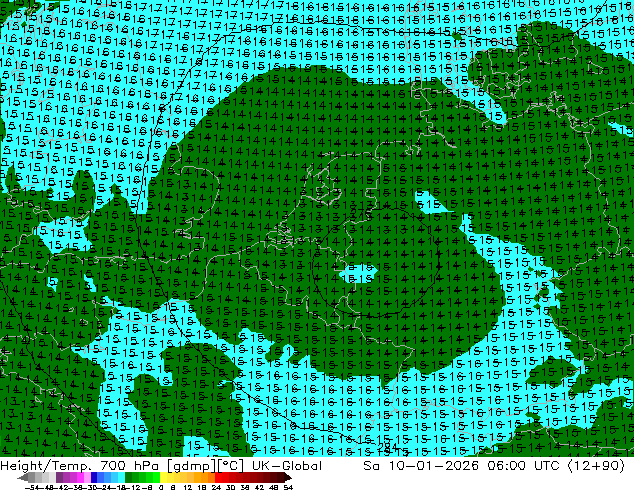Click the '06:00 UTC' time text
634x490 pixels.
pos(523,466)
